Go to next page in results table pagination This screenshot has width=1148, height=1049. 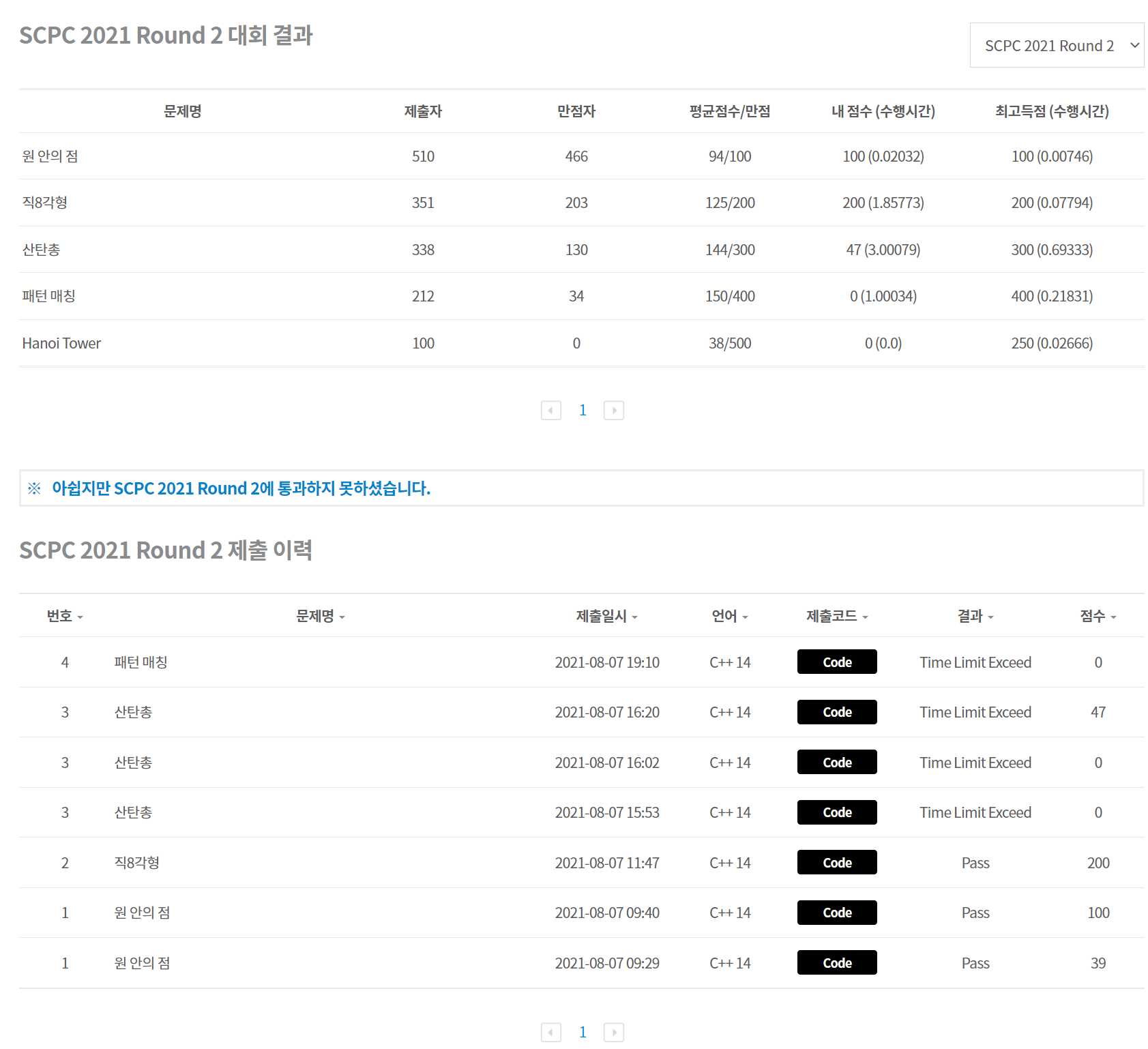[x=614, y=411]
